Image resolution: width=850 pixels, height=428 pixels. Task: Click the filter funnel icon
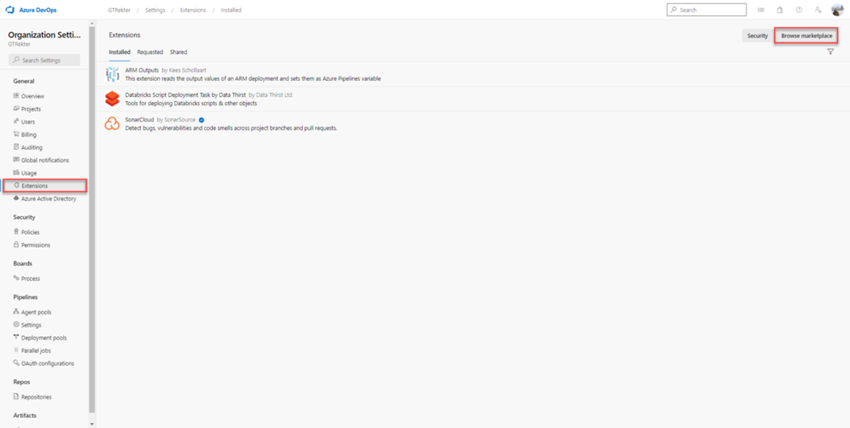pyautogui.click(x=830, y=51)
